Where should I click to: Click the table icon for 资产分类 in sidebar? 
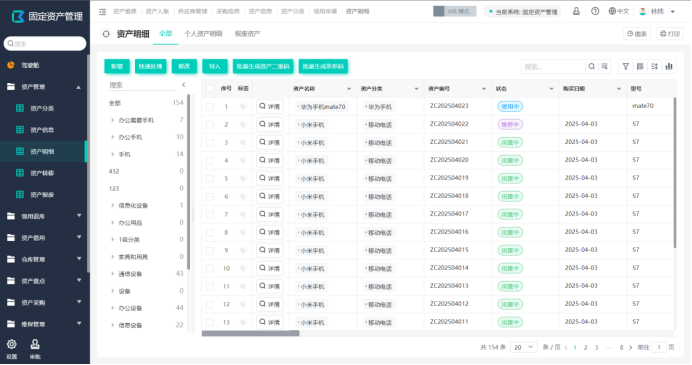coord(20,108)
